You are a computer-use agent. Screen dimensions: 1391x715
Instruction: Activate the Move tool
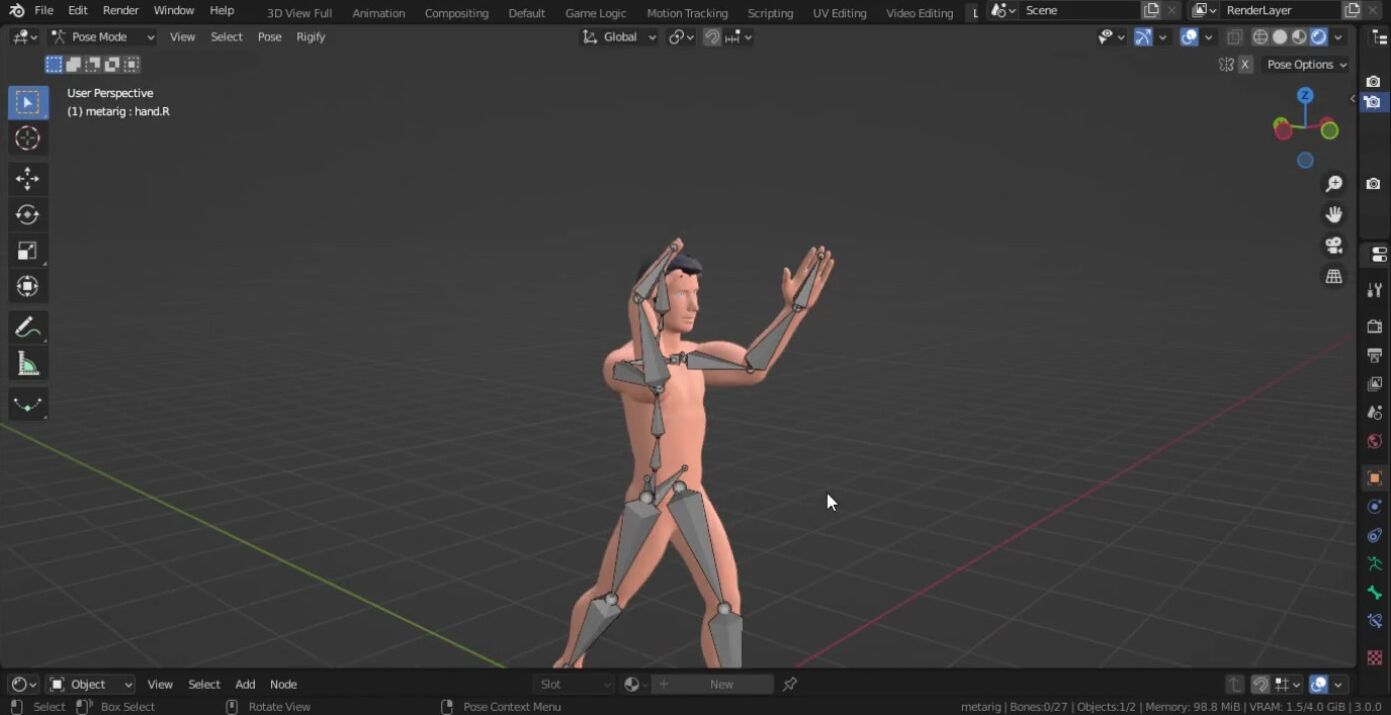pyautogui.click(x=28, y=179)
